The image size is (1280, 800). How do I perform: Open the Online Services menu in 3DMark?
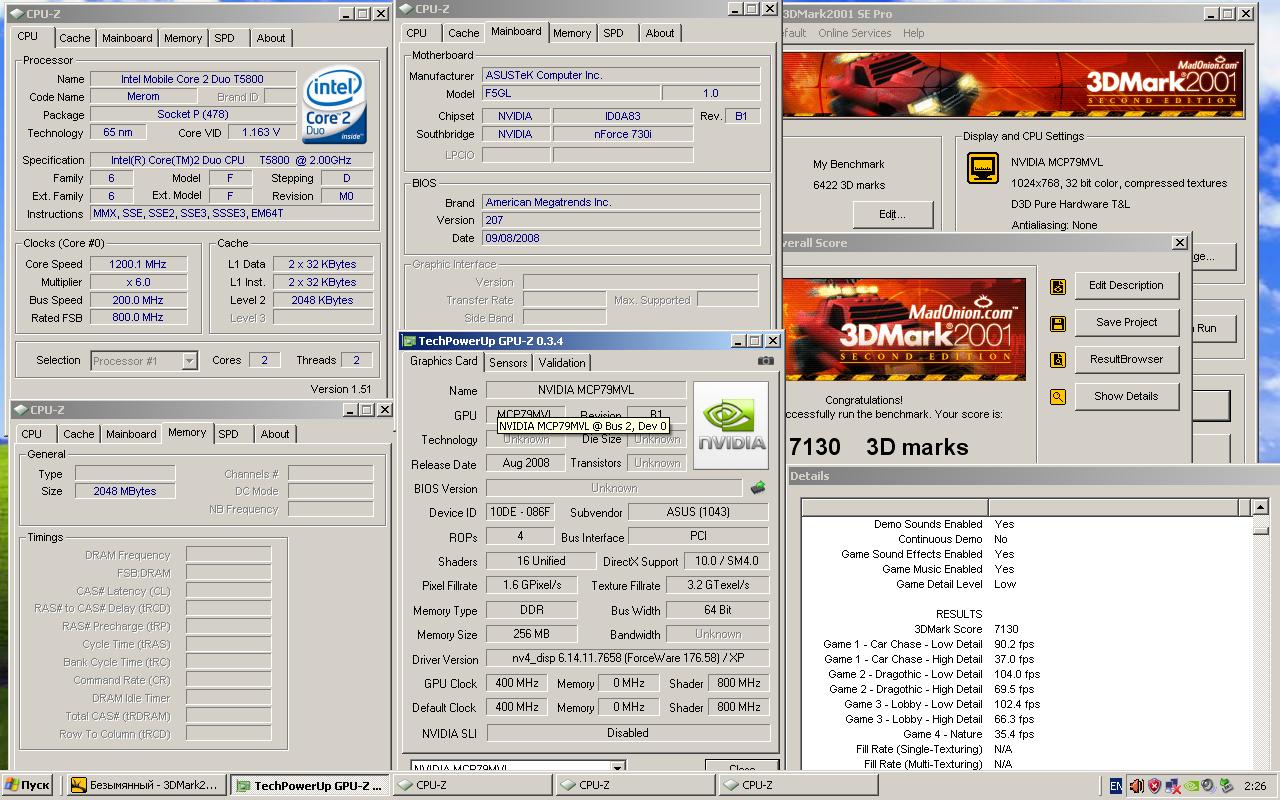(x=854, y=33)
